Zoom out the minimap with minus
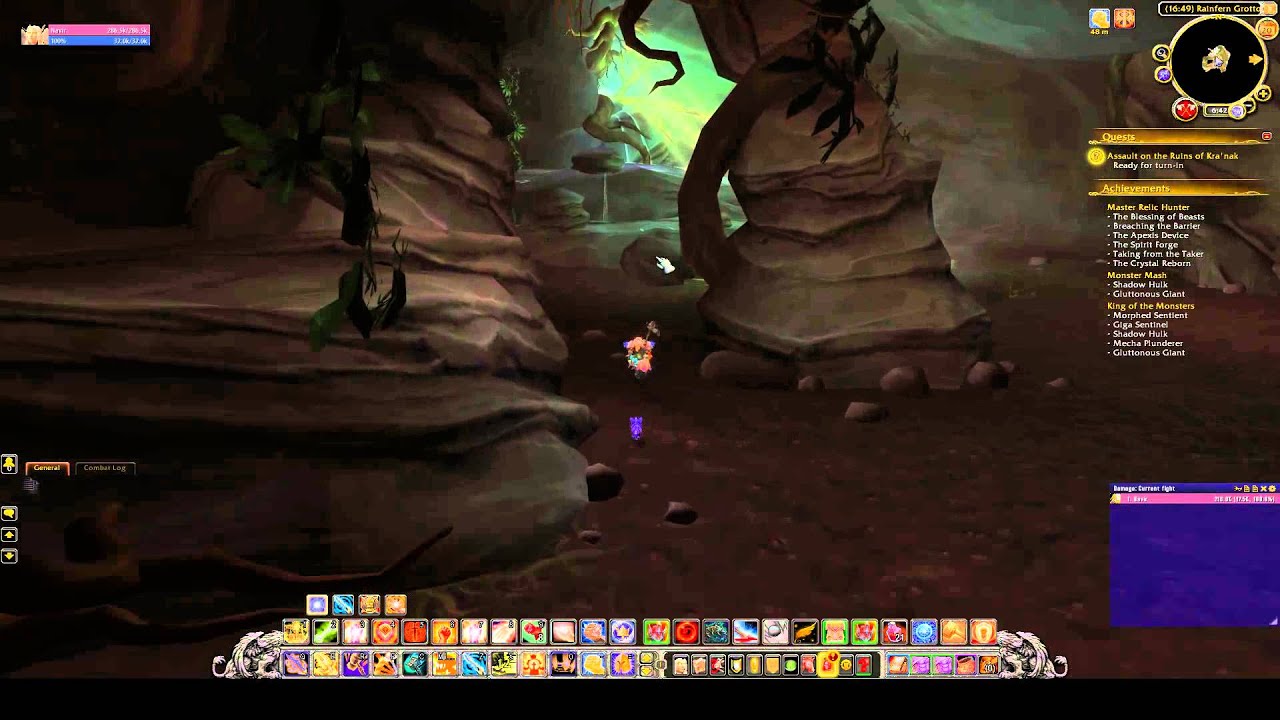 click(x=1250, y=105)
